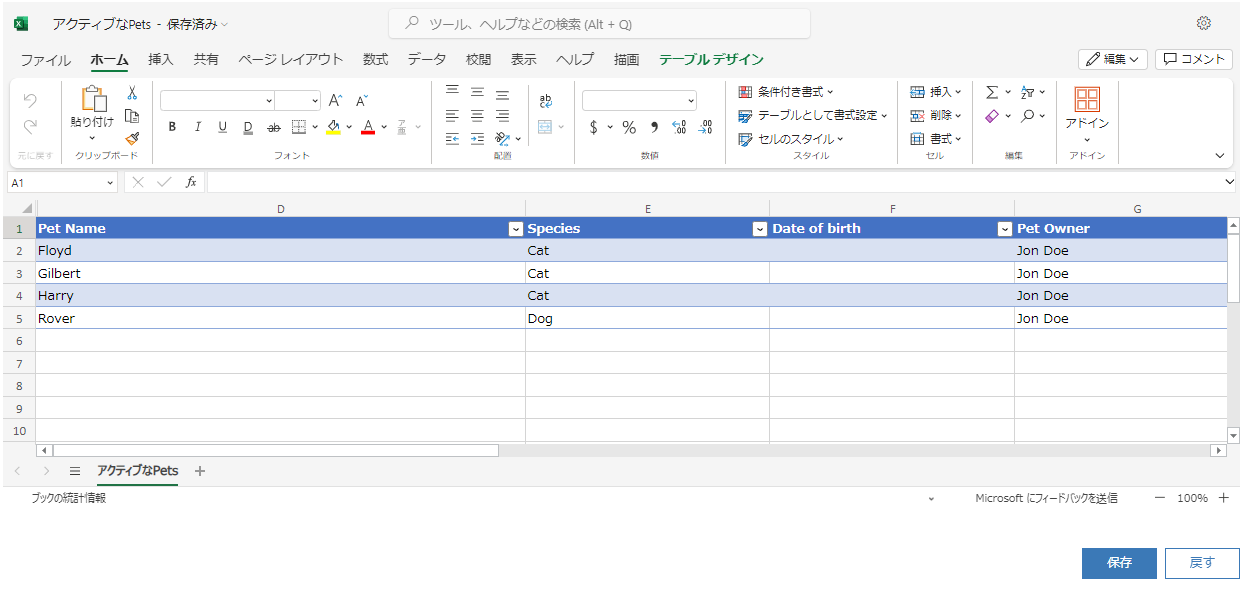Image resolution: width=1257 pixels, height=593 pixels.
Task: Click the Cut scissors icon
Action: [x=131, y=93]
